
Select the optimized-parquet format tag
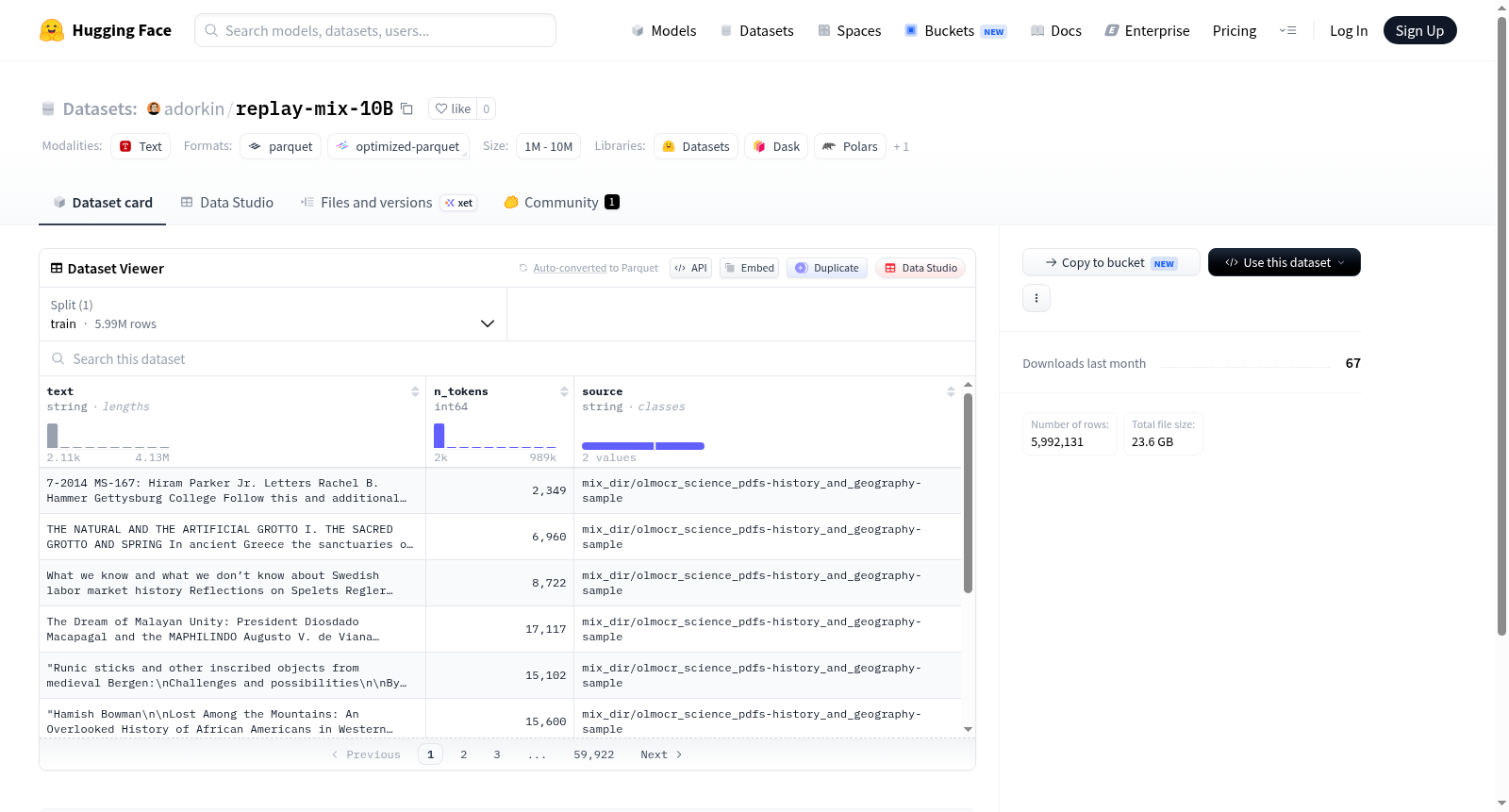(398, 146)
